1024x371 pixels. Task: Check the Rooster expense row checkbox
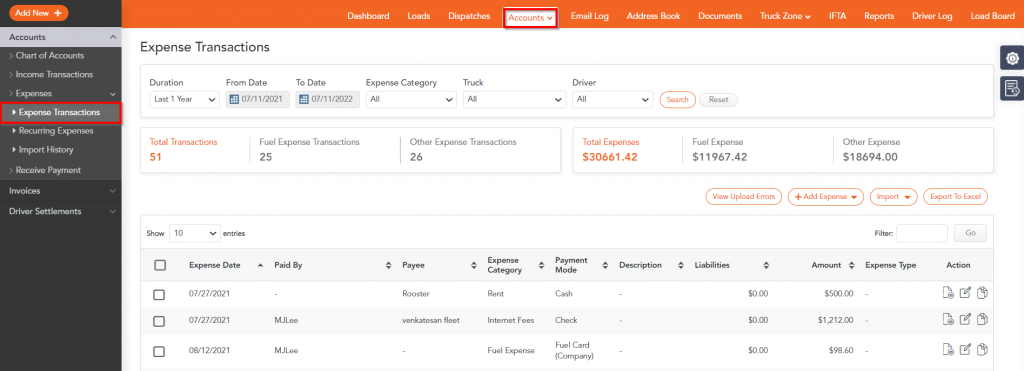(159, 295)
